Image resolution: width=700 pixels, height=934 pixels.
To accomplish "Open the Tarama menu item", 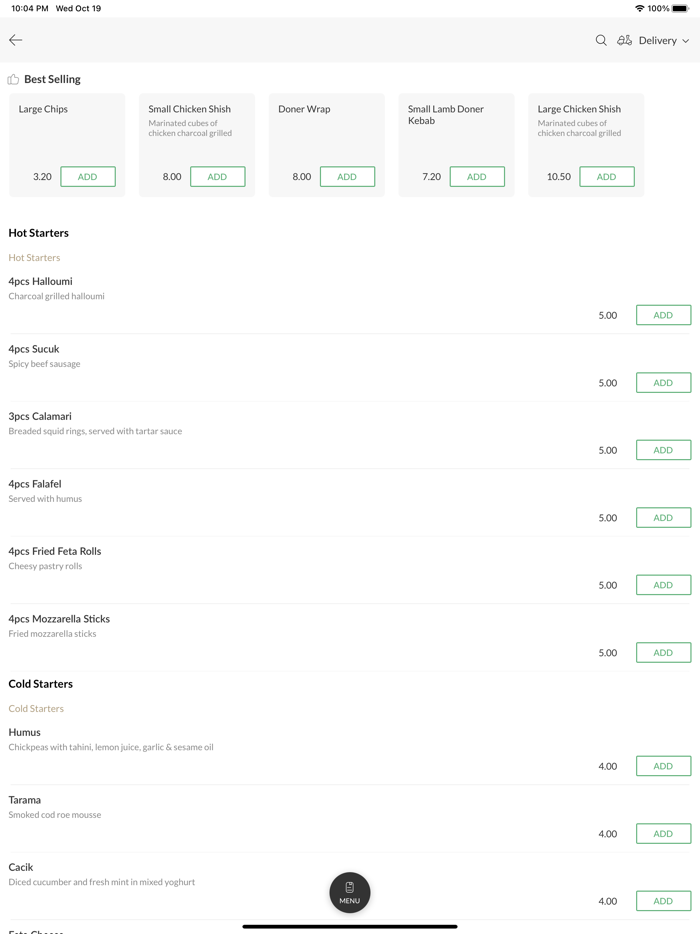I will coord(25,800).
